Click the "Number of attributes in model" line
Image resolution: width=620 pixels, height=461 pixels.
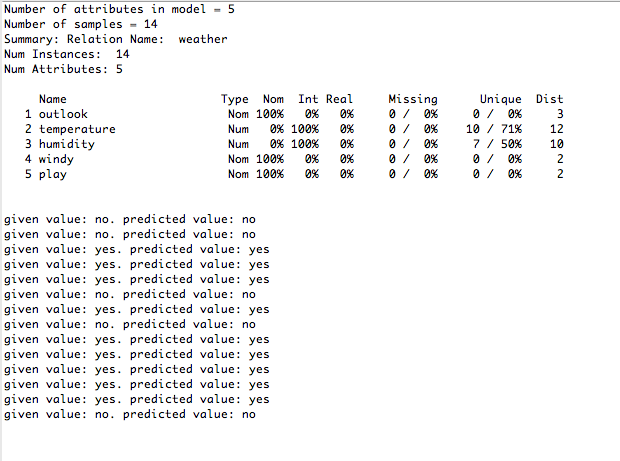pyautogui.click(x=122, y=9)
